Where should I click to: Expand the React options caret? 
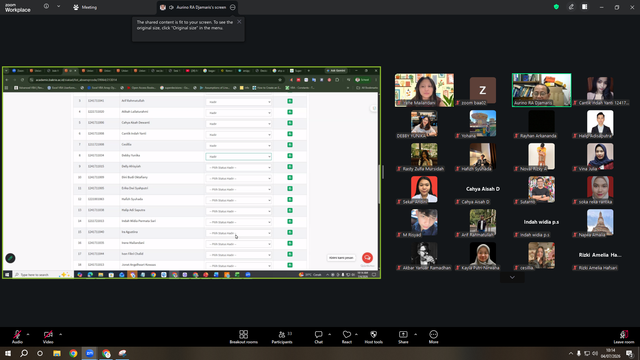tap(356, 334)
